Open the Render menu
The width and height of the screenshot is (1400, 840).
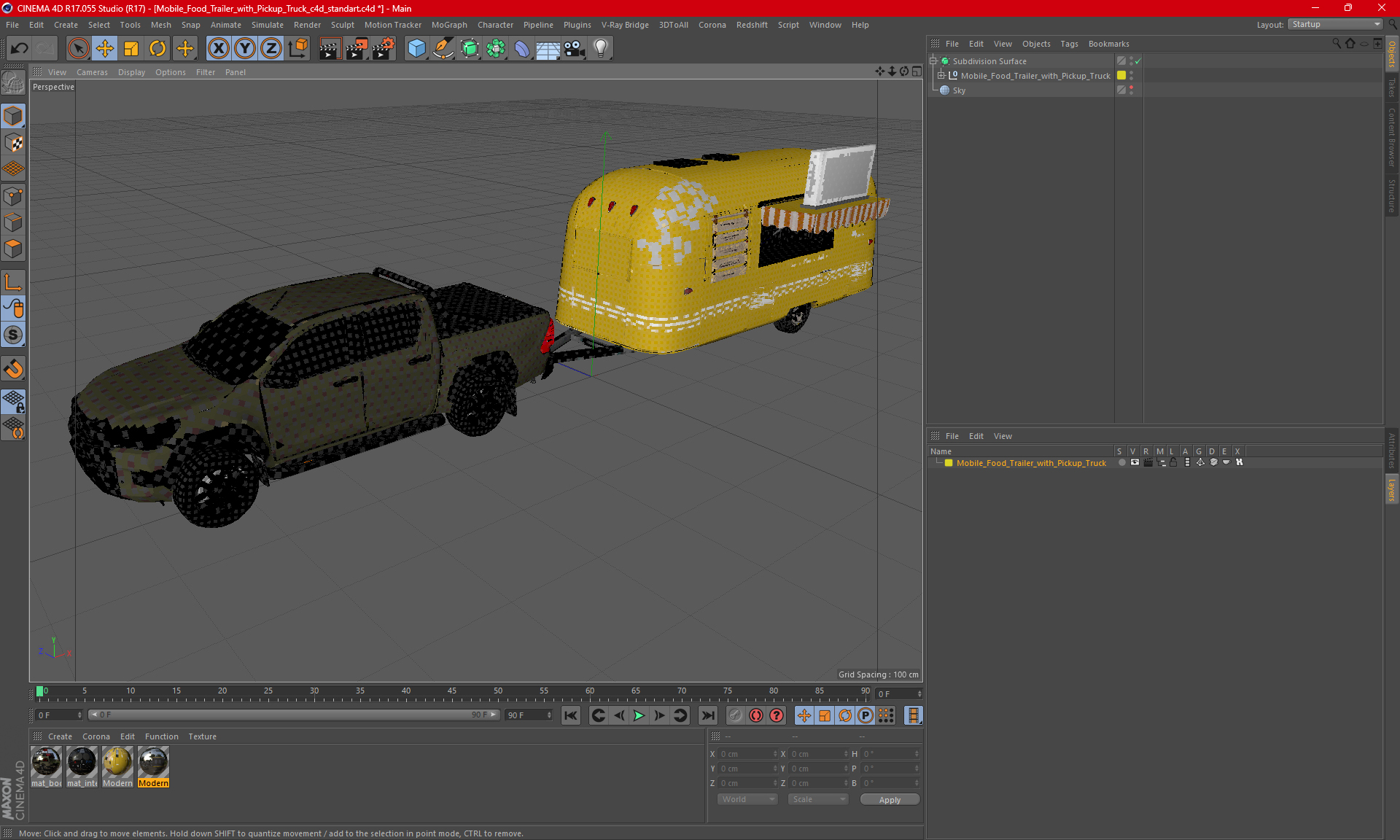[307, 25]
